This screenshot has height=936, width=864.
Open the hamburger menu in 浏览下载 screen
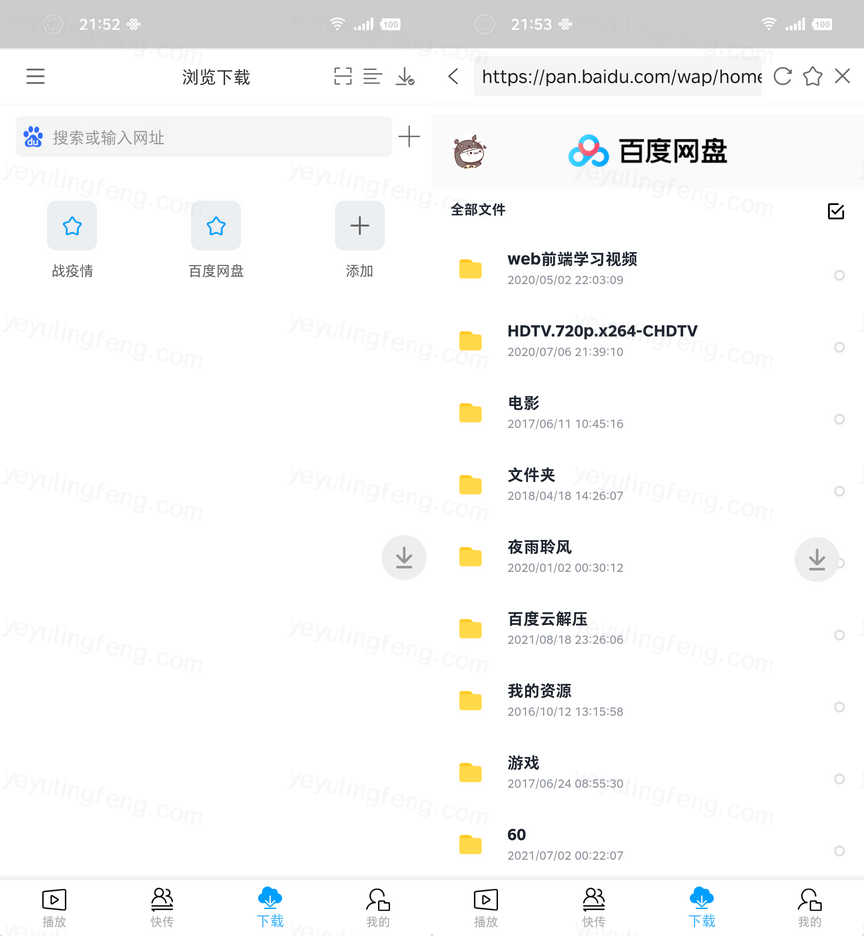point(35,76)
